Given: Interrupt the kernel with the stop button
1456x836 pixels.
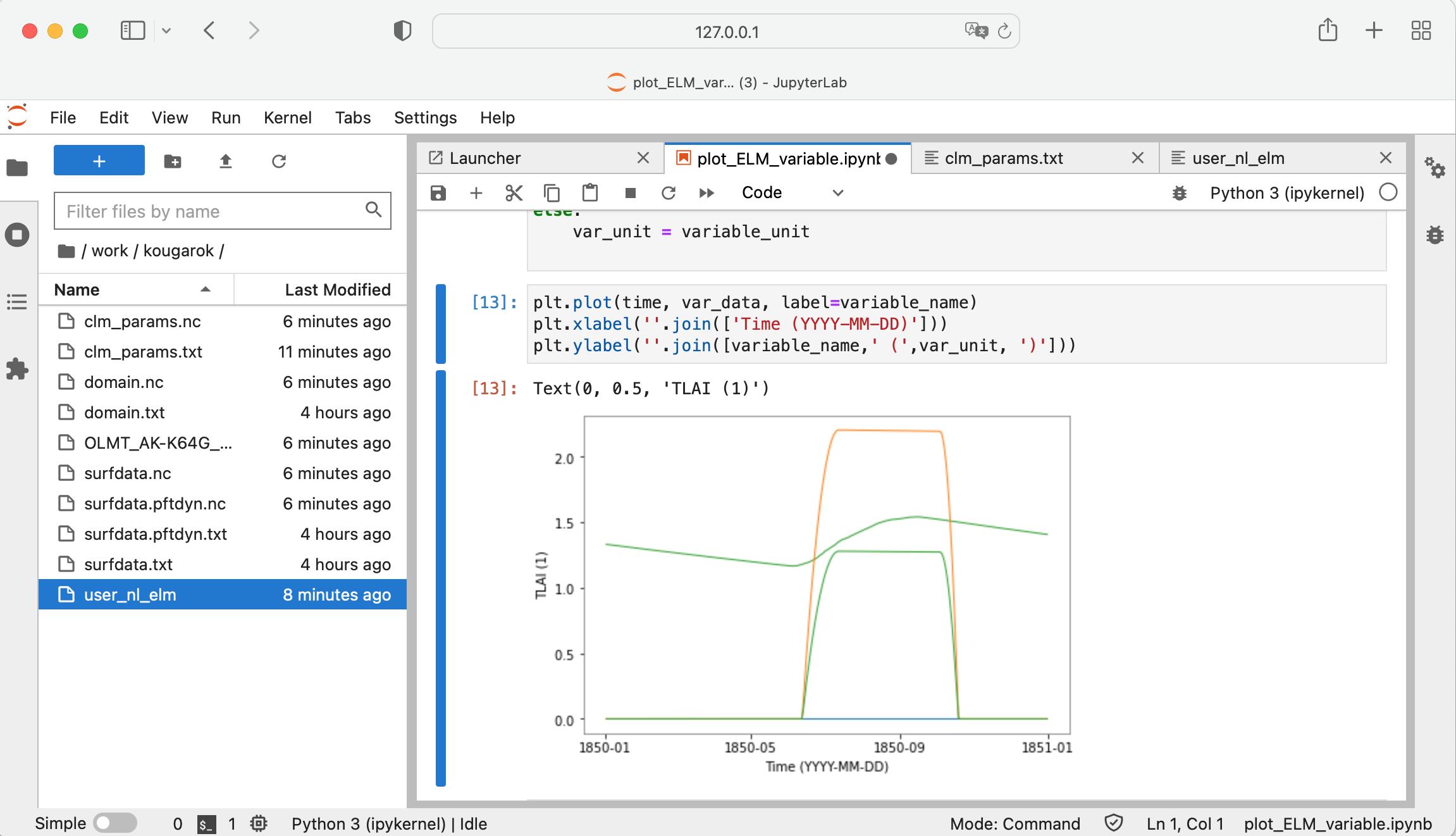Looking at the screenshot, I should coord(630,193).
